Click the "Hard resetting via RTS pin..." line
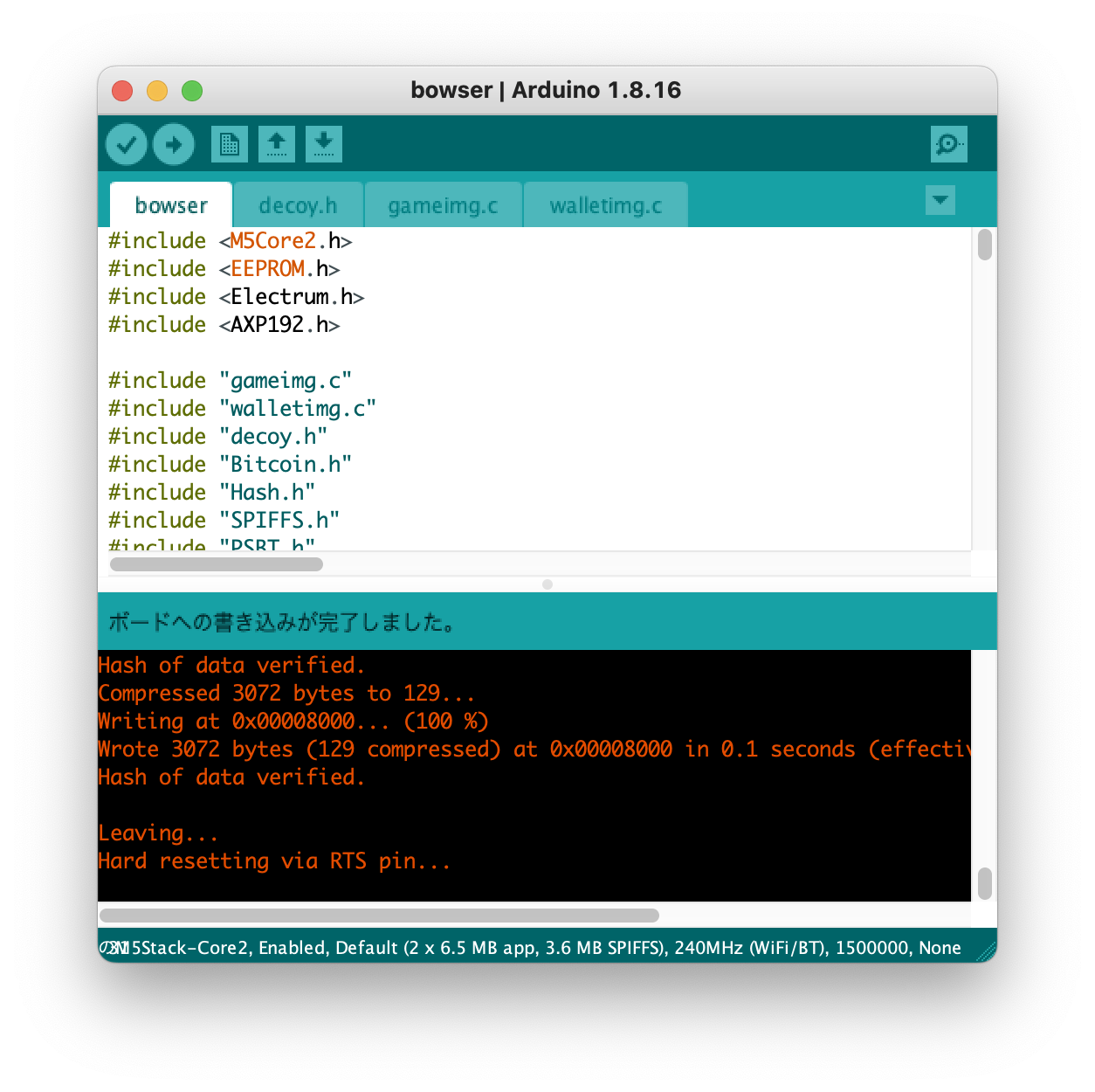The height and width of the screenshot is (1092, 1095). point(274,861)
